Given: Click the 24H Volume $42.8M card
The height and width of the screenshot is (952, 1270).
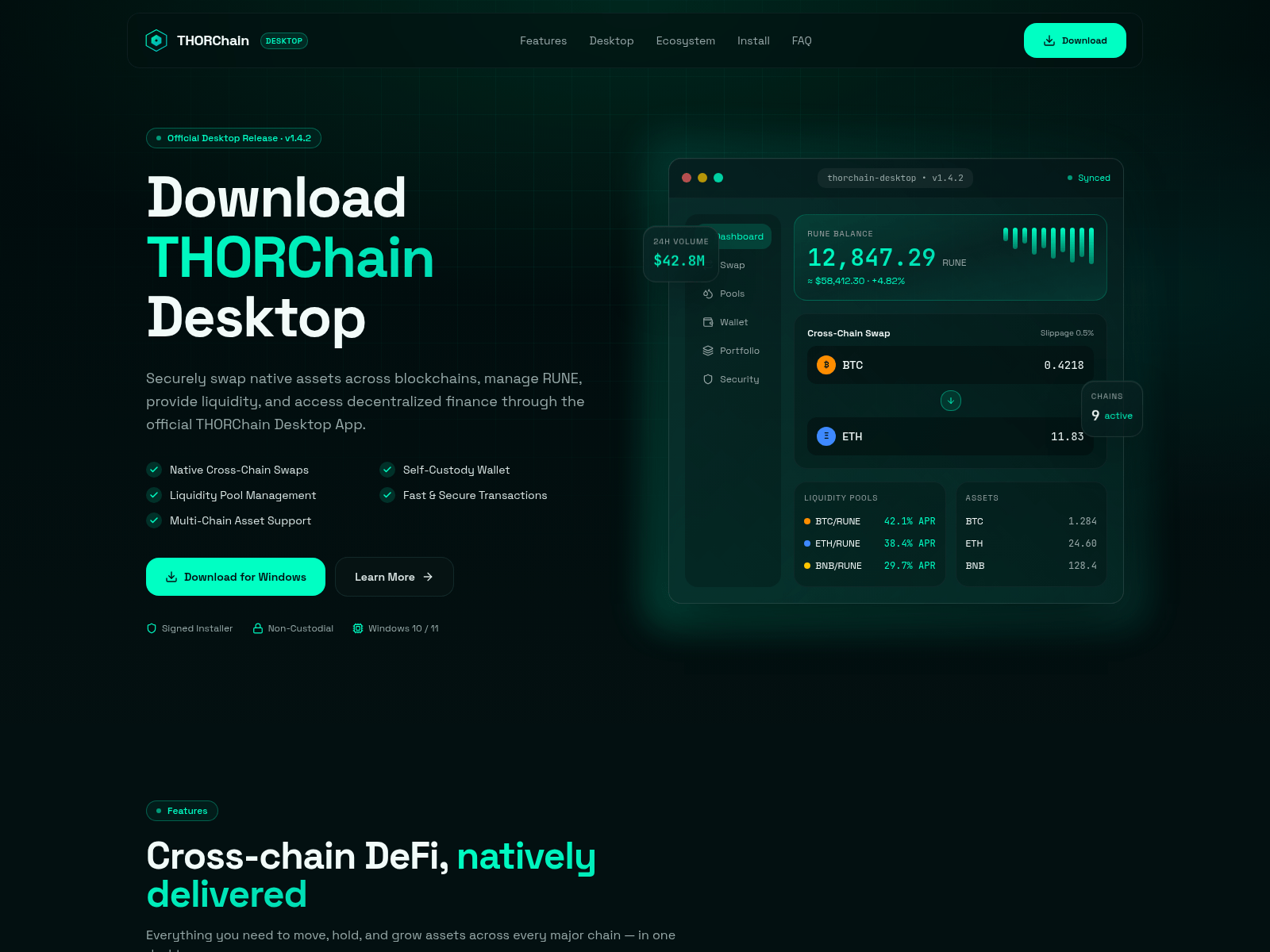Looking at the screenshot, I should pos(680,253).
